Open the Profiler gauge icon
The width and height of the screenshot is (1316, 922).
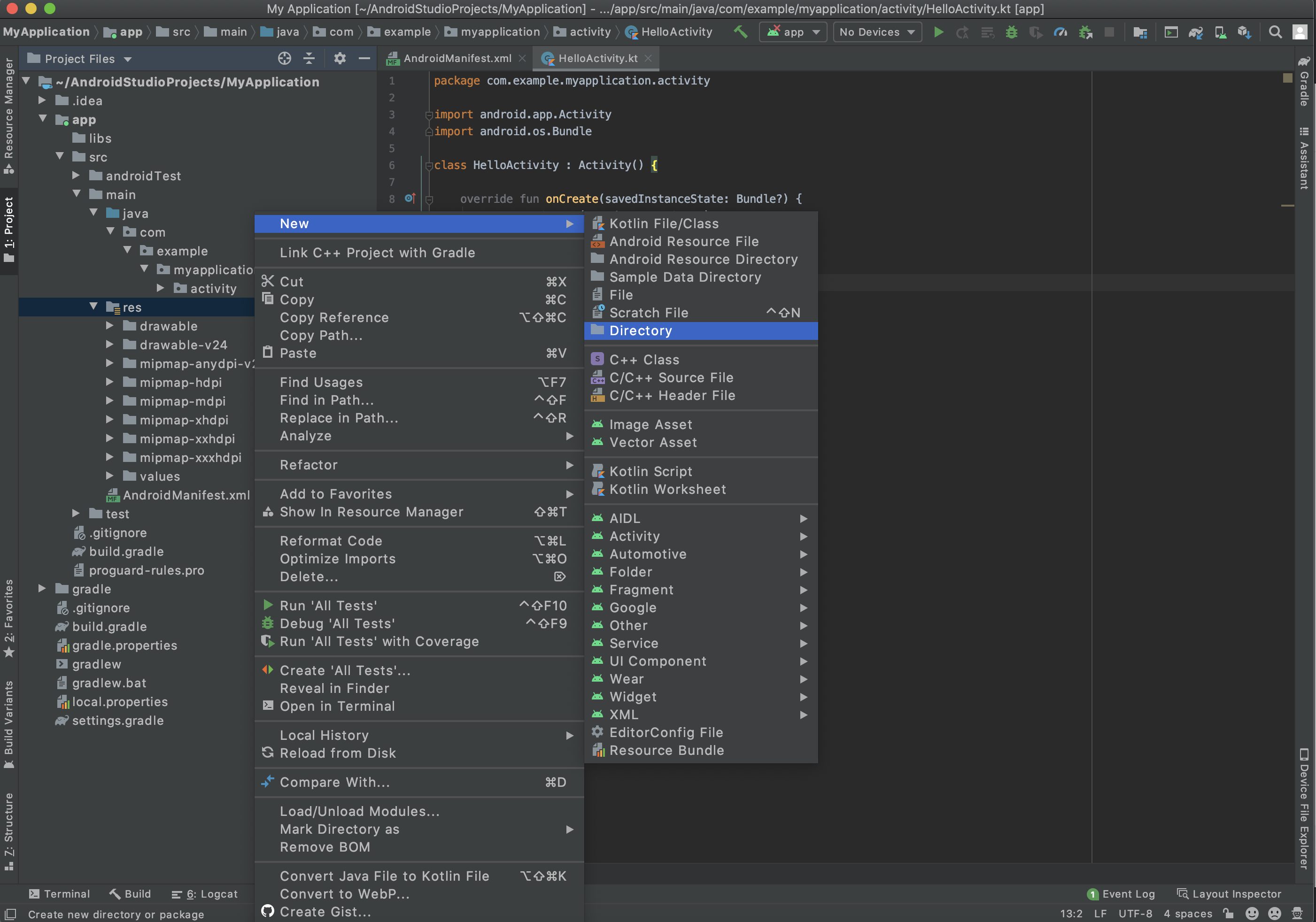pyautogui.click(x=1060, y=32)
